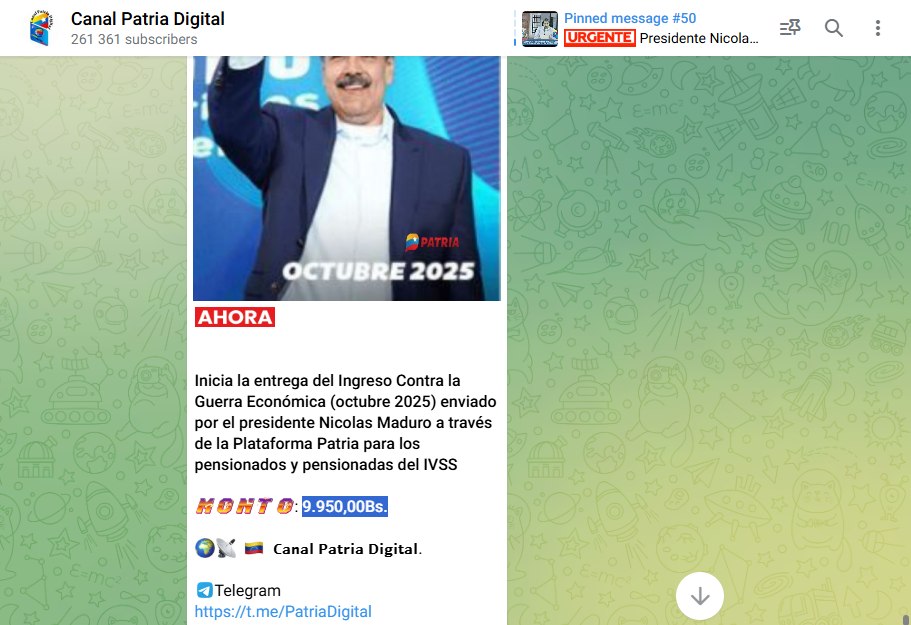This screenshot has width=911, height=625.
Task: Click the pinned message thumbnail image
Action: pyautogui.click(x=540, y=28)
